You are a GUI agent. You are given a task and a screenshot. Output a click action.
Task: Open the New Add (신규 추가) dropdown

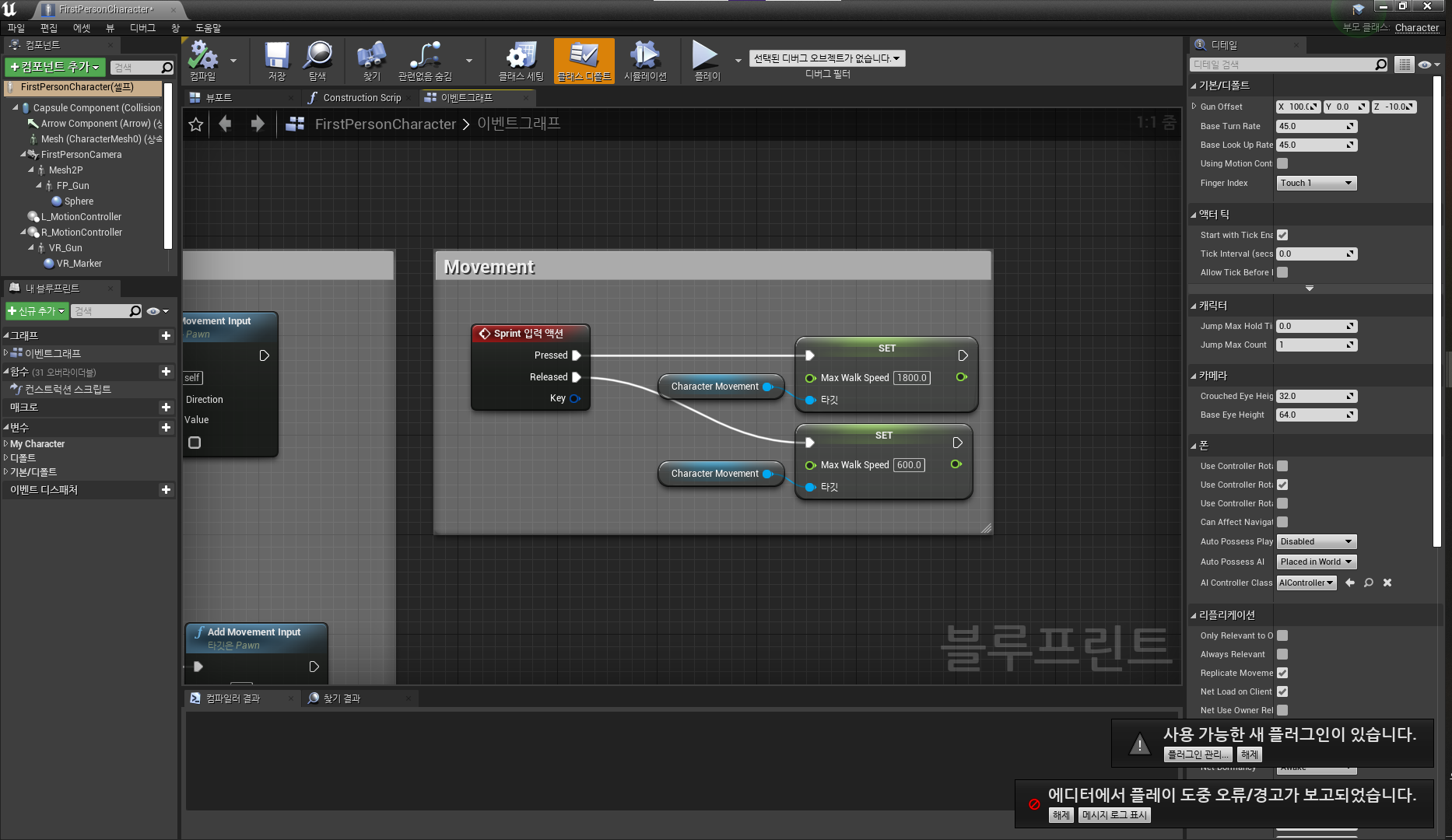(x=37, y=311)
